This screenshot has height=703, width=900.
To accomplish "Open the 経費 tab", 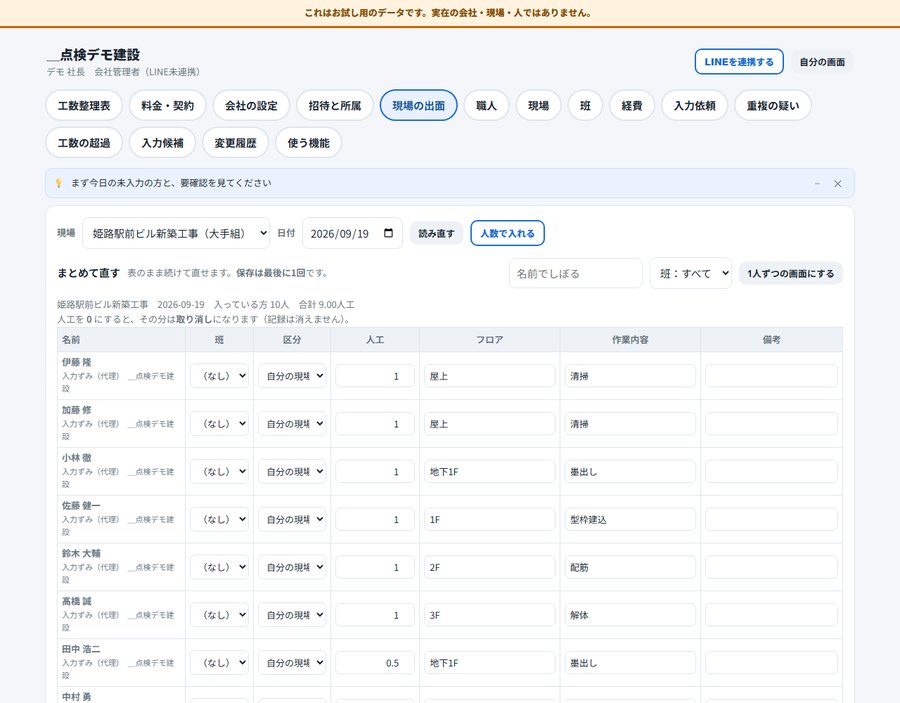I will (631, 106).
